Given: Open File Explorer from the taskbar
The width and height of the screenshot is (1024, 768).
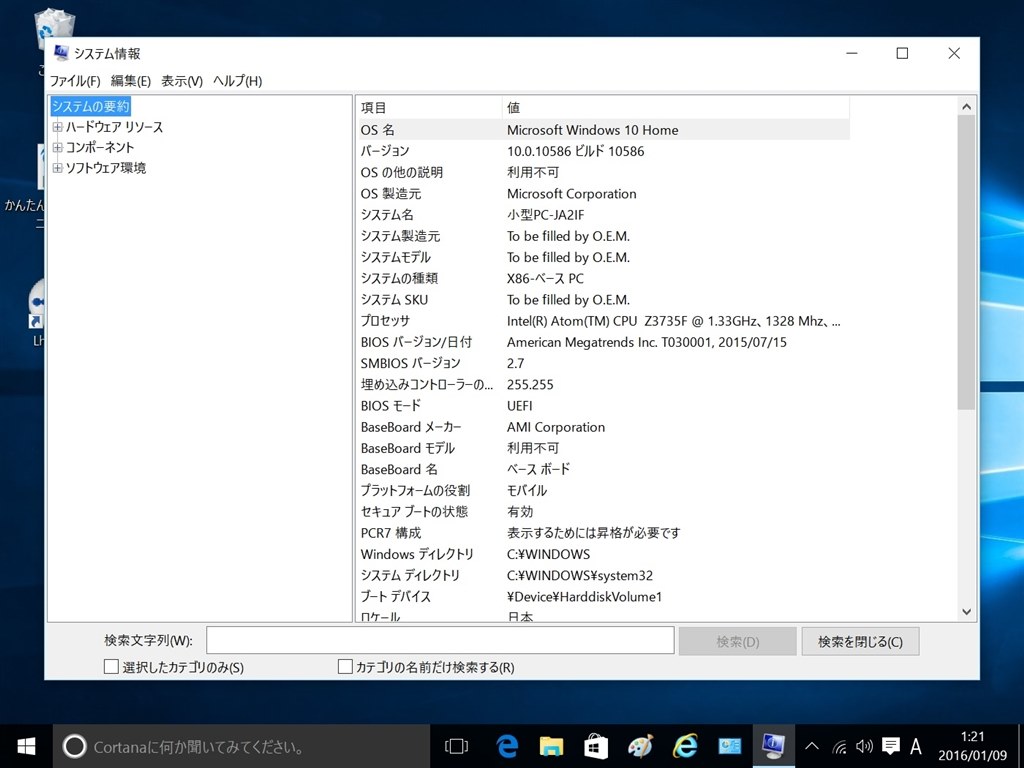Looking at the screenshot, I should tap(551, 746).
